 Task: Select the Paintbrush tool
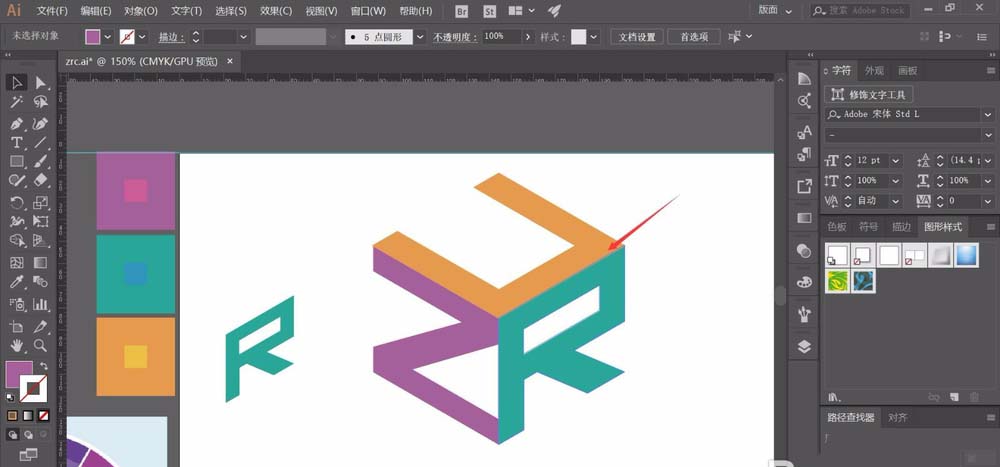tap(41, 161)
